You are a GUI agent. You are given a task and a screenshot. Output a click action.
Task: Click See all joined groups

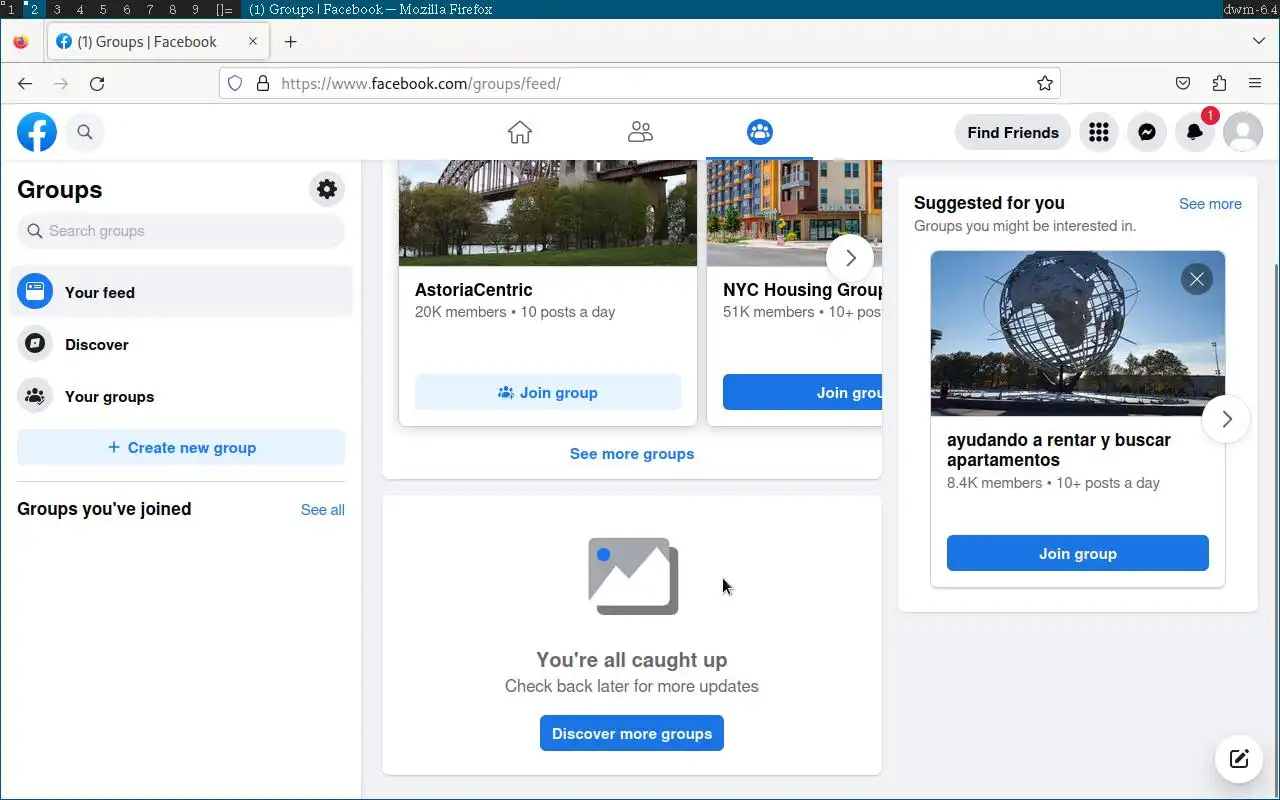click(x=323, y=509)
